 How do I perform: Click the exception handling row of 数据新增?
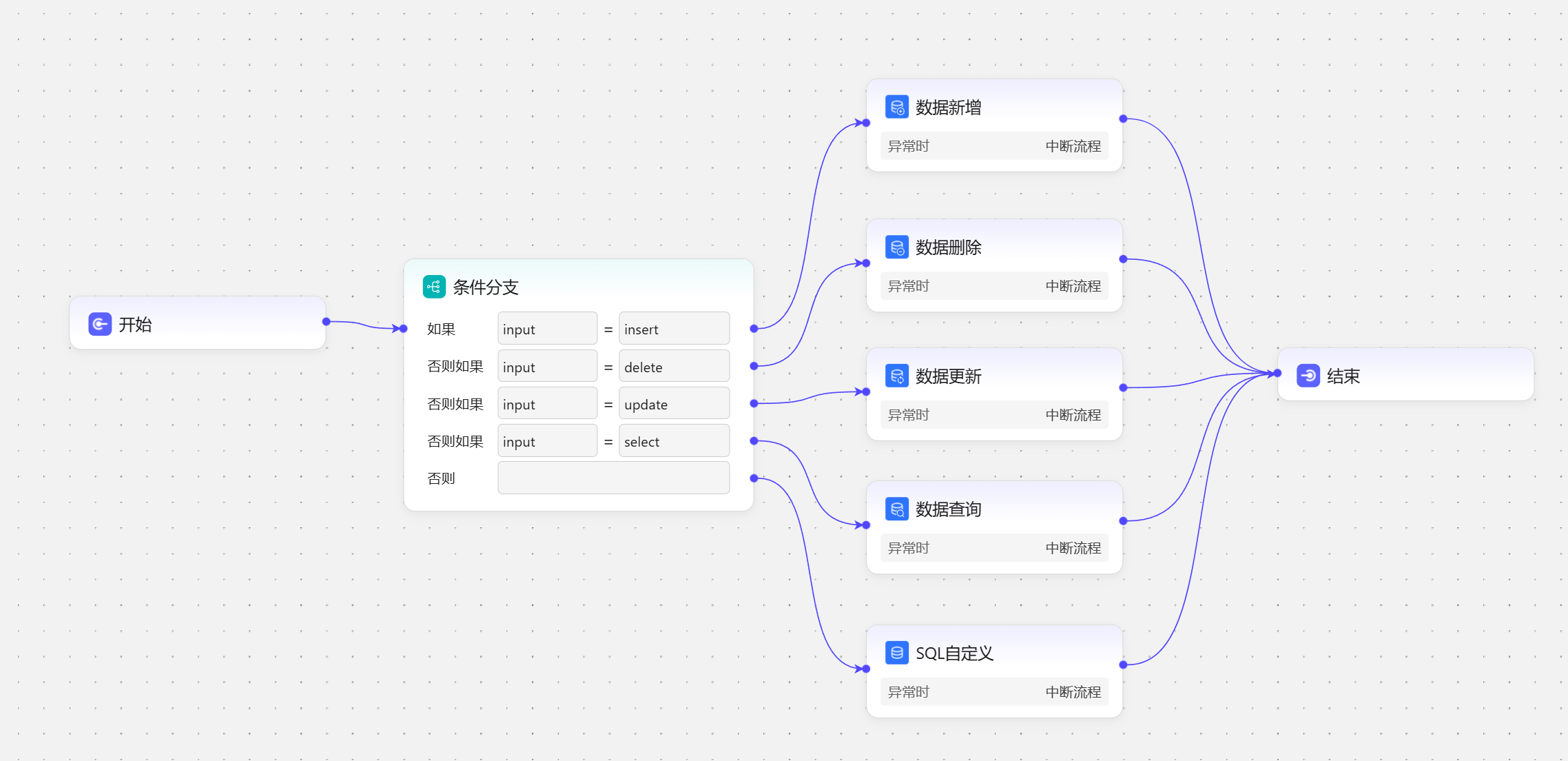993,146
